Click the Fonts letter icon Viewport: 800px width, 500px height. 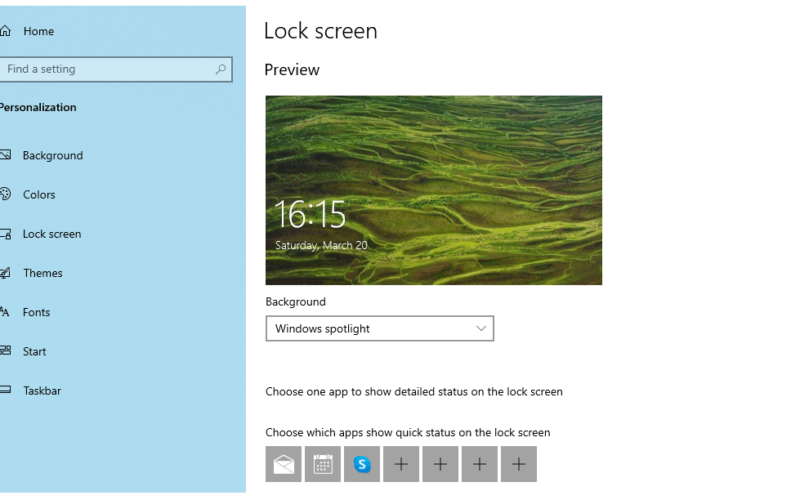tap(5, 312)
